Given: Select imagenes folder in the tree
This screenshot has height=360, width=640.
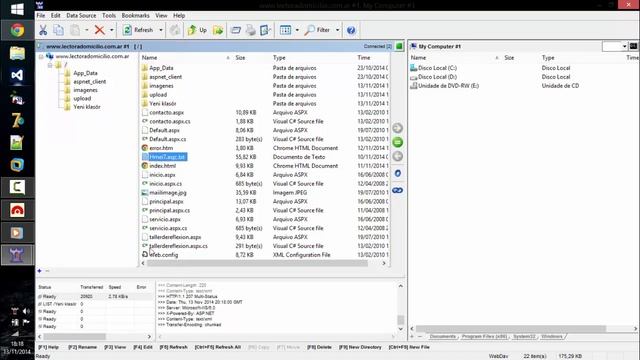Looking at the screenshot, I should pyautogui.click(x=85, y=90).
